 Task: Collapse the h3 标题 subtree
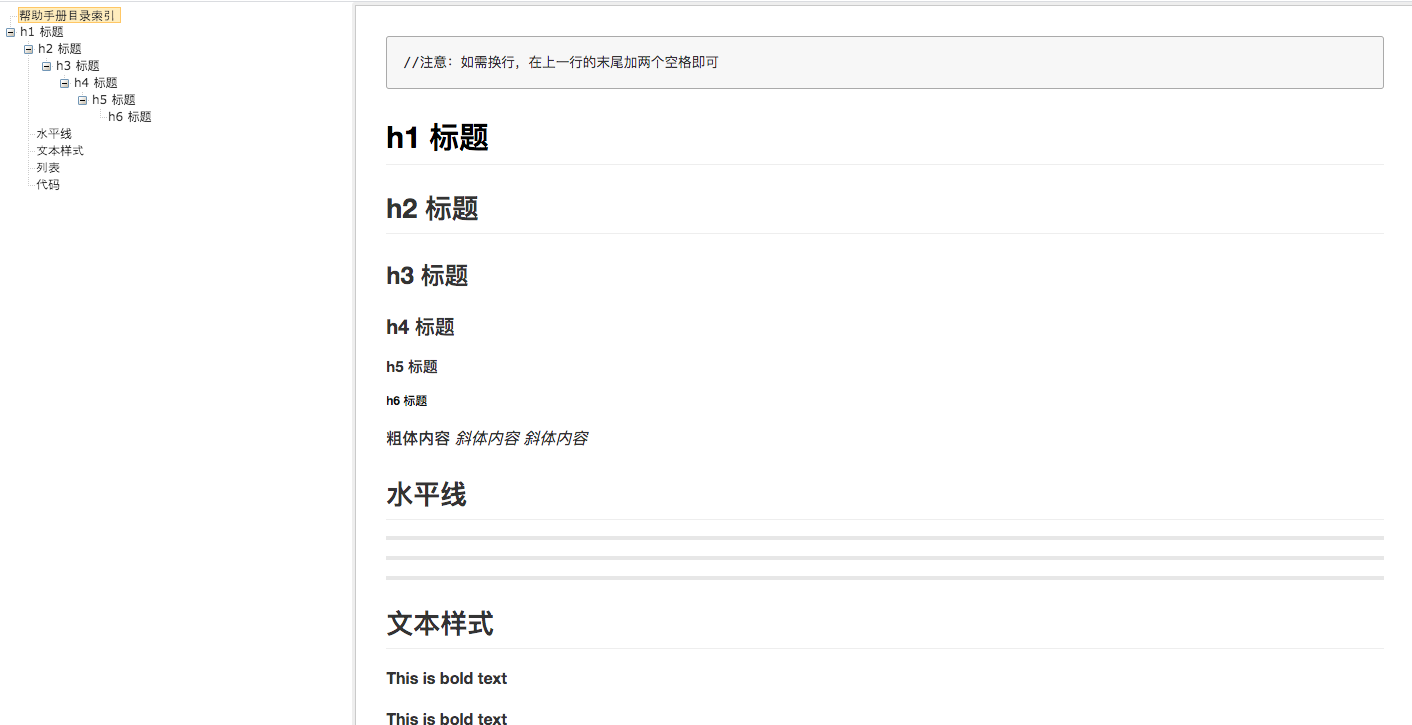pyautogui.click(x=46, y=65)
